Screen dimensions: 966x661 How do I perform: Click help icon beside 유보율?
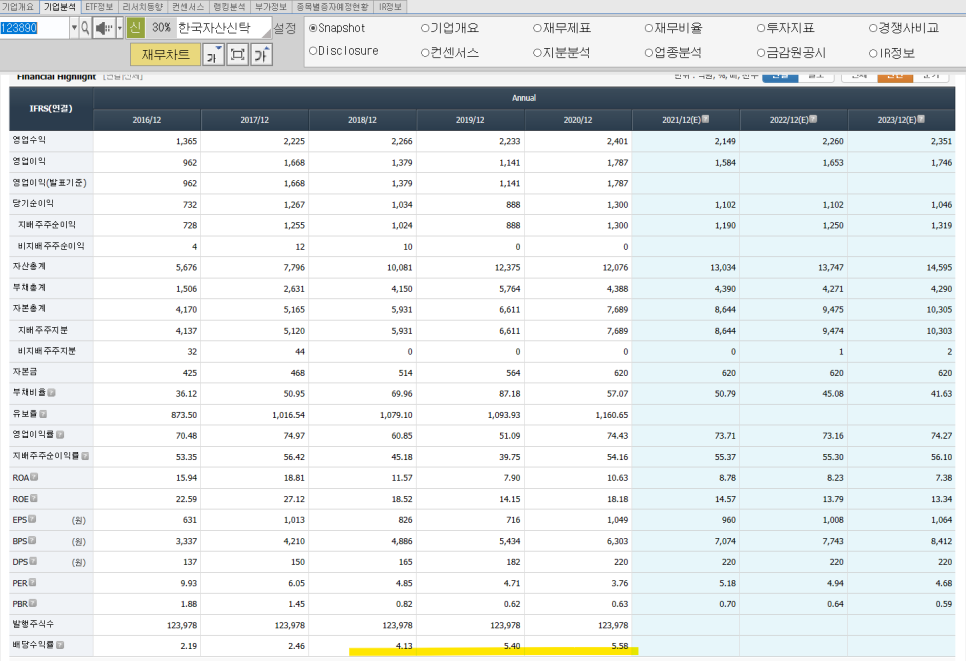coord(43,414)
